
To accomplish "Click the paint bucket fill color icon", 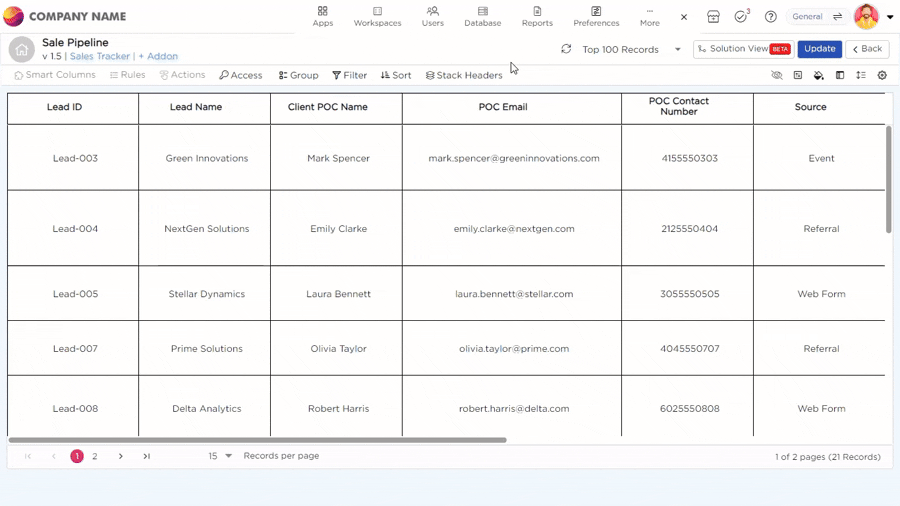I will pos(818,75).
